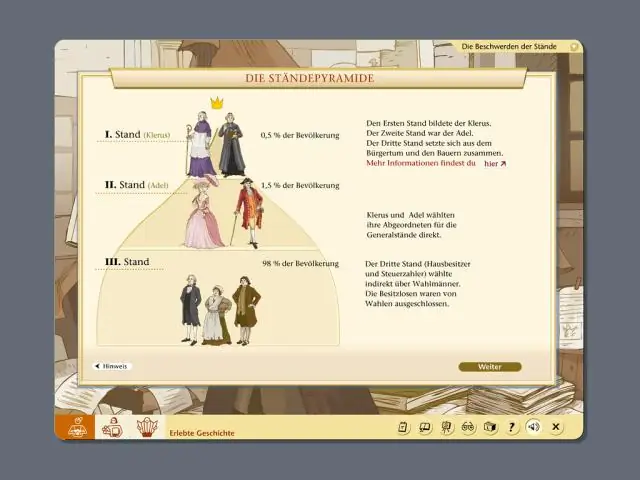Image resolution: width=640 pixels, height=480 pixels.
Task: Open help with the question mark icon
Action: click(x=512, y=427)
